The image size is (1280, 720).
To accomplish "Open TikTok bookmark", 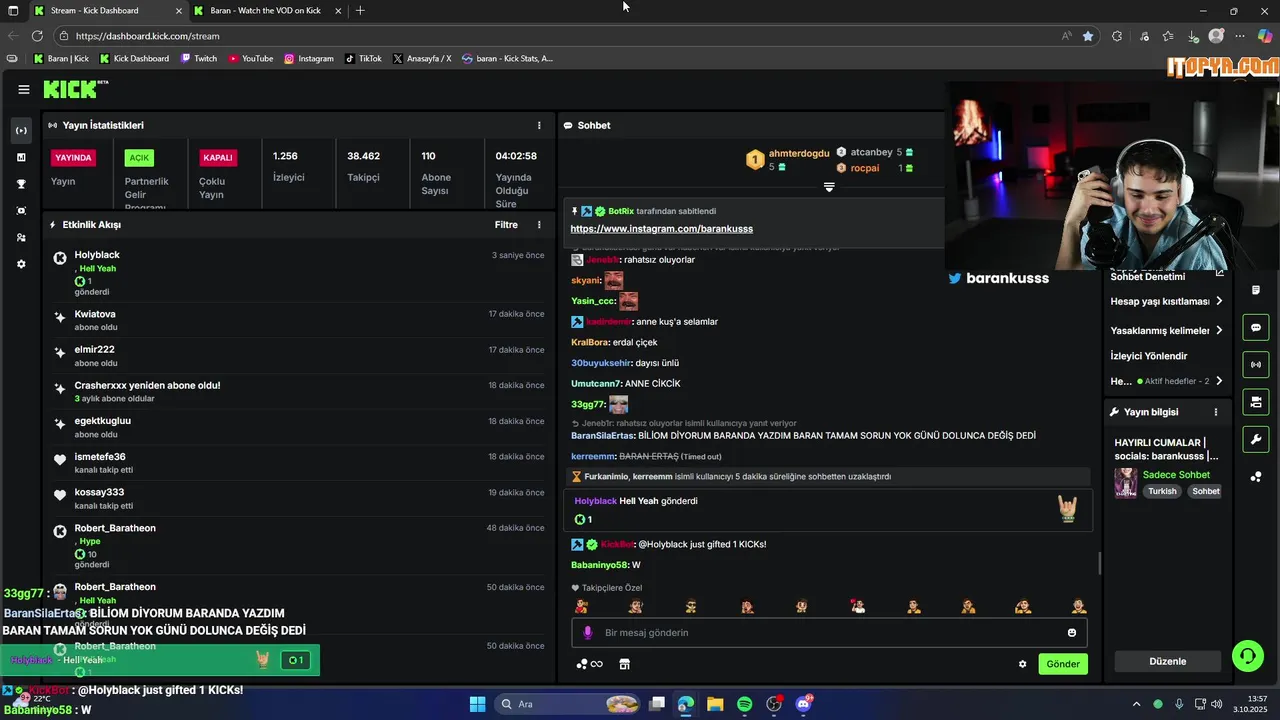I will point(363,59).
